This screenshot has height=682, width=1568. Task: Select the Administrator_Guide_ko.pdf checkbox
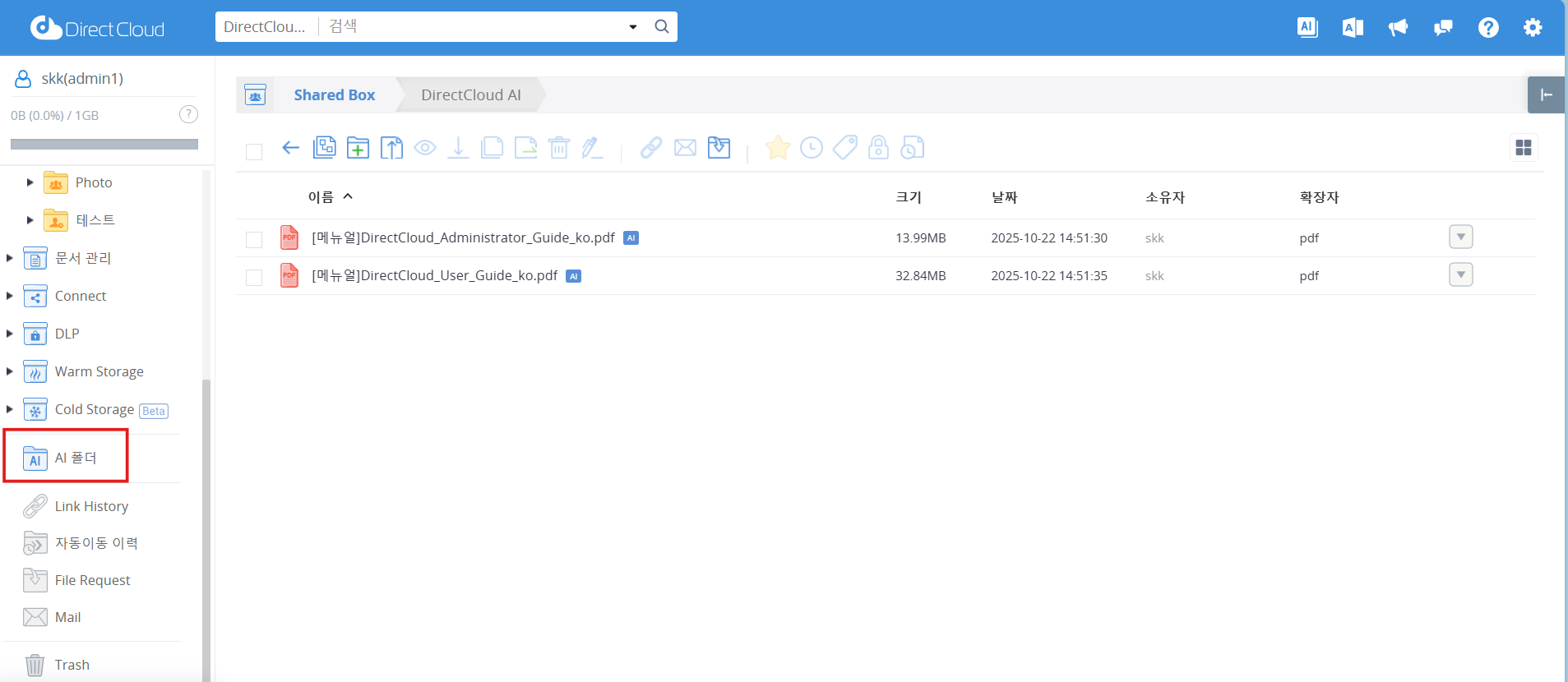pos(254,239)
